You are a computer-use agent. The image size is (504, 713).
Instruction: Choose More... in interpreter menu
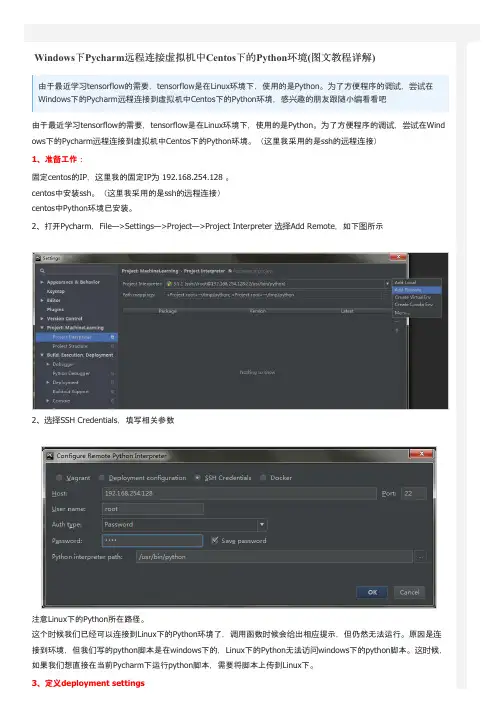(416, 312)
